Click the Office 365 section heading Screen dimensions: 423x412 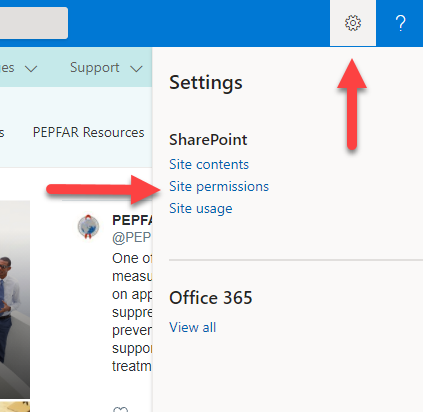(x=211, y=298)
